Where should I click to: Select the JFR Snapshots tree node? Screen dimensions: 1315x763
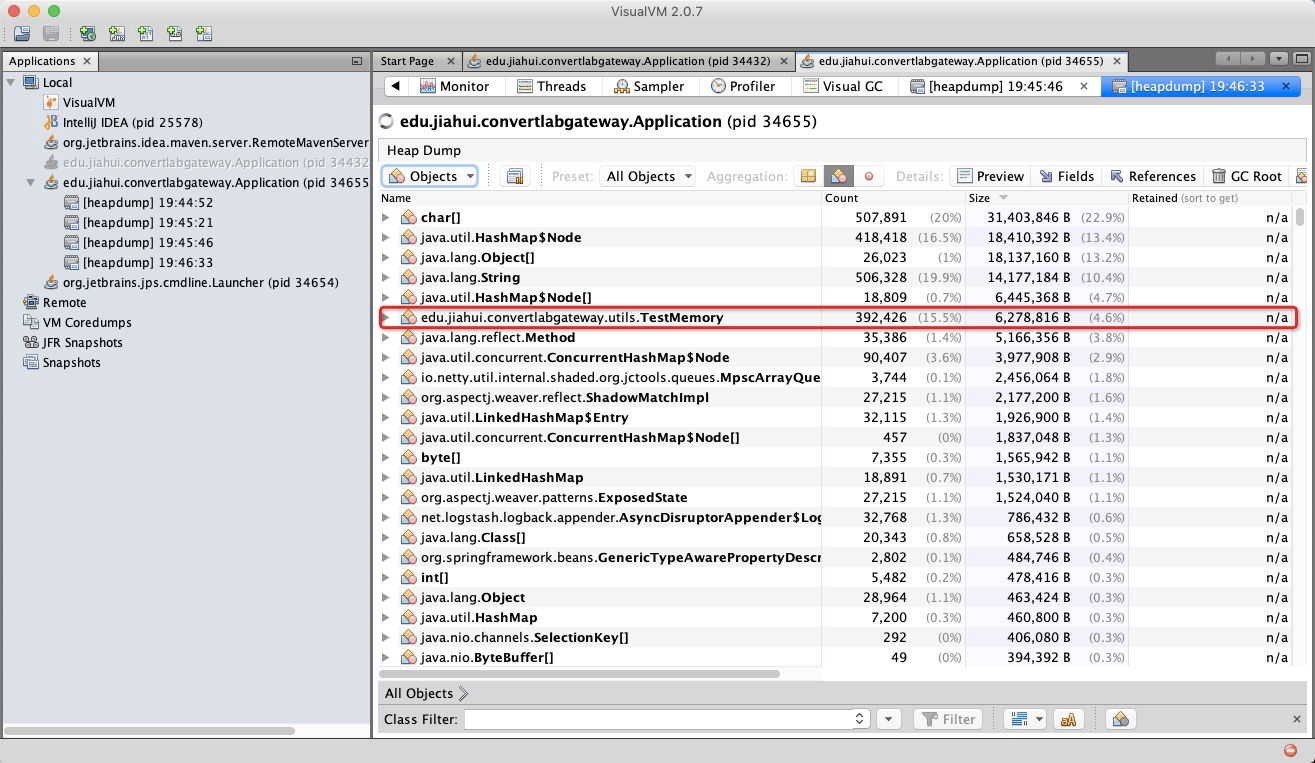[72, 342]
